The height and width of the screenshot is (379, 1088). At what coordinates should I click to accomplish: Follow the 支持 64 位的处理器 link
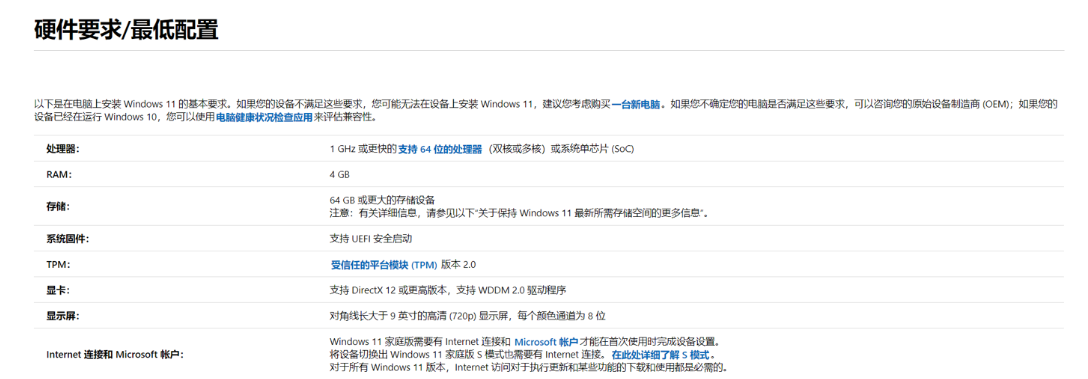pyautogui.click(x=440, y=149)
